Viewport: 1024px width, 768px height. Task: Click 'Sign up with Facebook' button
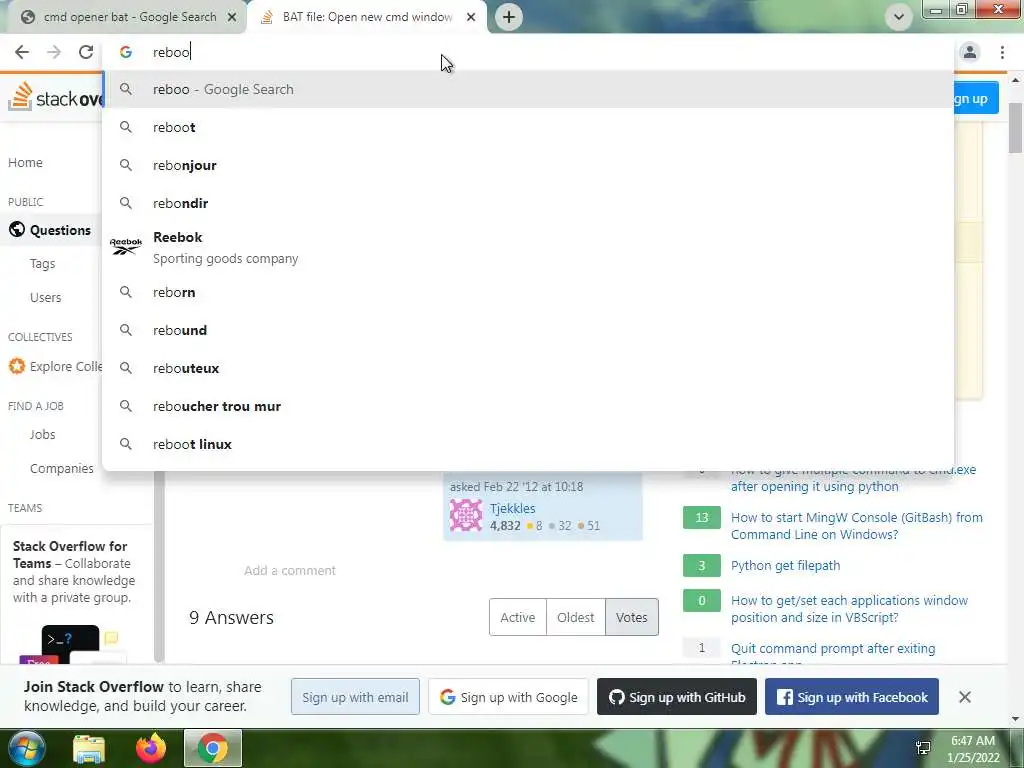click(852, 697)
